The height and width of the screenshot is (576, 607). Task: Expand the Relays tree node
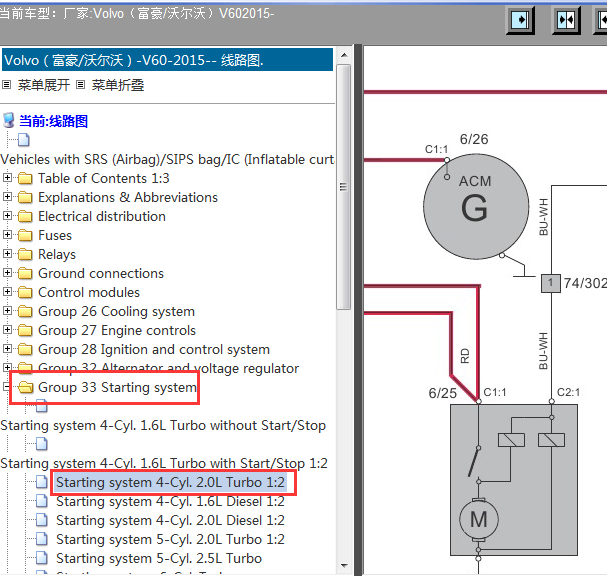(7, 254)
